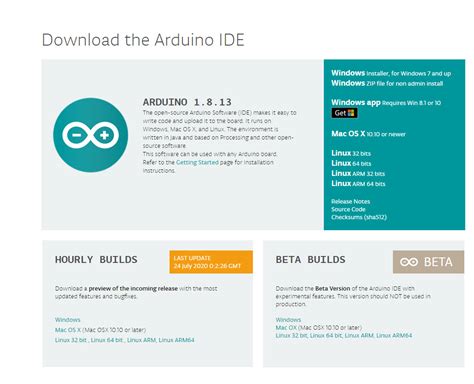Screen dimensions: 474x384
Task: Download Linux 32 bits from teal panel
Action: (x=351, y=153)
